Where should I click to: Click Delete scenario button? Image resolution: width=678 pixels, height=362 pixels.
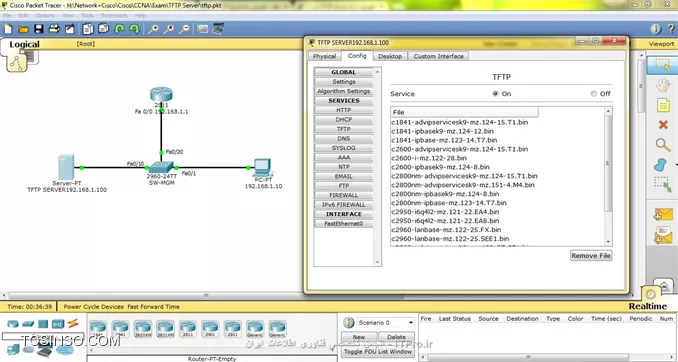pyautogui.click(x=396, y=337)
